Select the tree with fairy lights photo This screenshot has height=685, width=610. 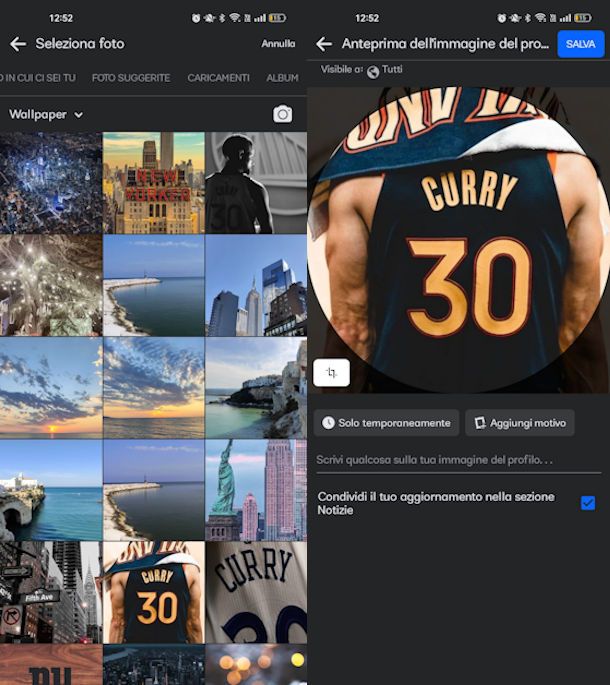(51, 285)
